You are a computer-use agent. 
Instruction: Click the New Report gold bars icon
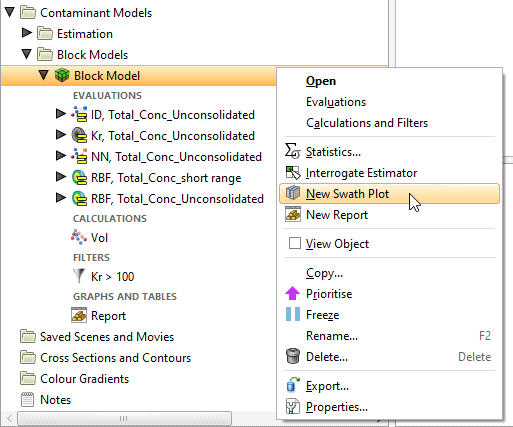pyautogui.click(x=293, y=214)
